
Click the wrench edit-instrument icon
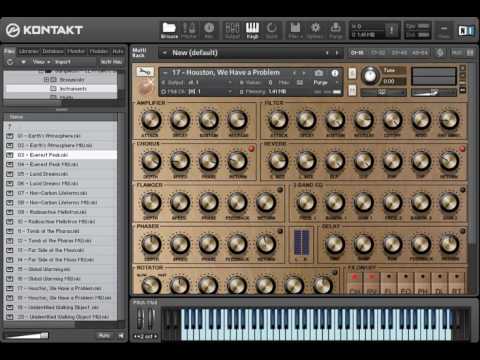145,71
